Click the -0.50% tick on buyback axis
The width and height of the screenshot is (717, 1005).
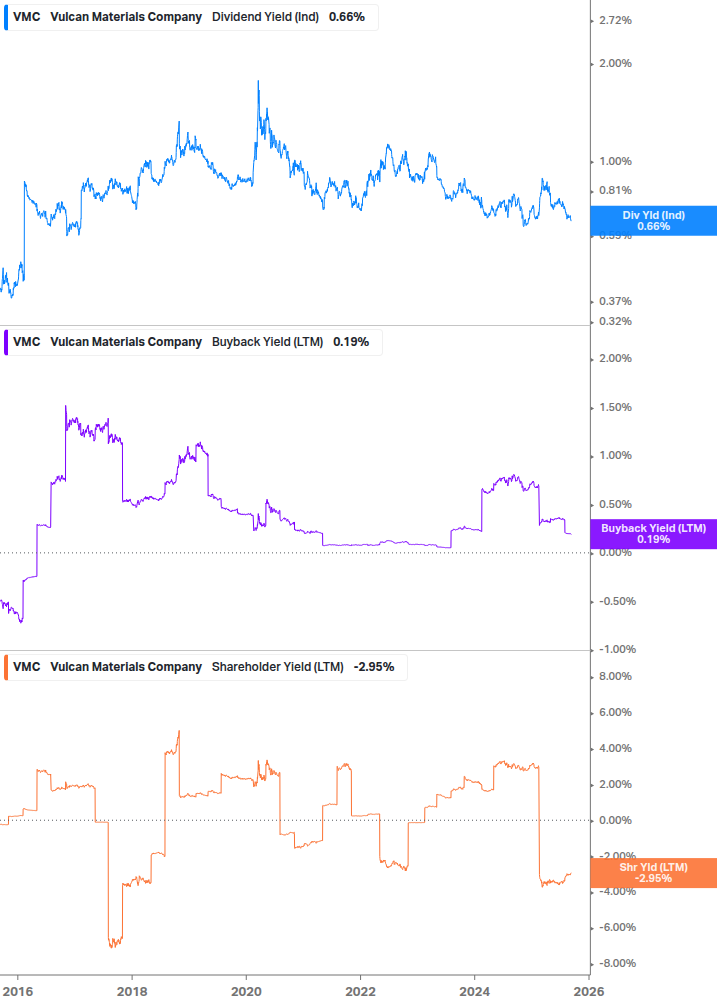tap(618, 601)
